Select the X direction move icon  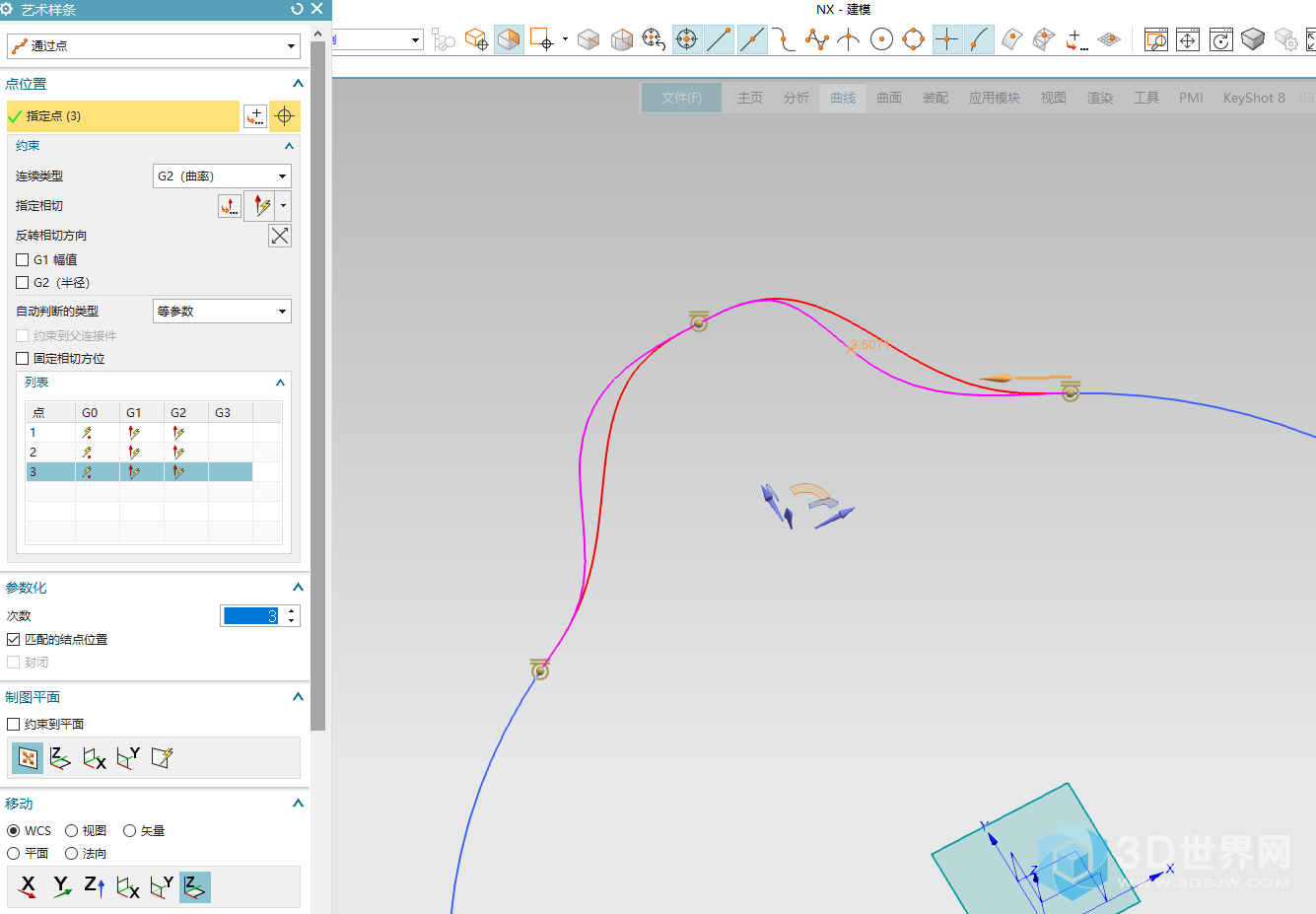[29, 887]
